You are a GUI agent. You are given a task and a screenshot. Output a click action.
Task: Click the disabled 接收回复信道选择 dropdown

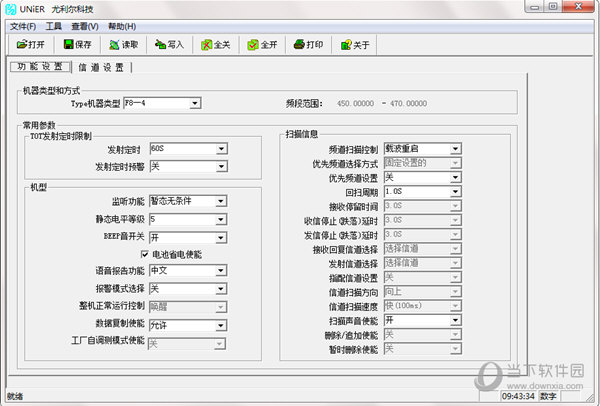[x=422, y=249]
